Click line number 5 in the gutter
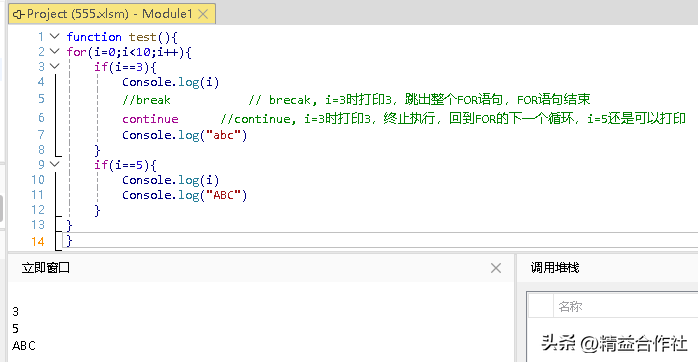698x362 pixels. [x=41, y=98]
